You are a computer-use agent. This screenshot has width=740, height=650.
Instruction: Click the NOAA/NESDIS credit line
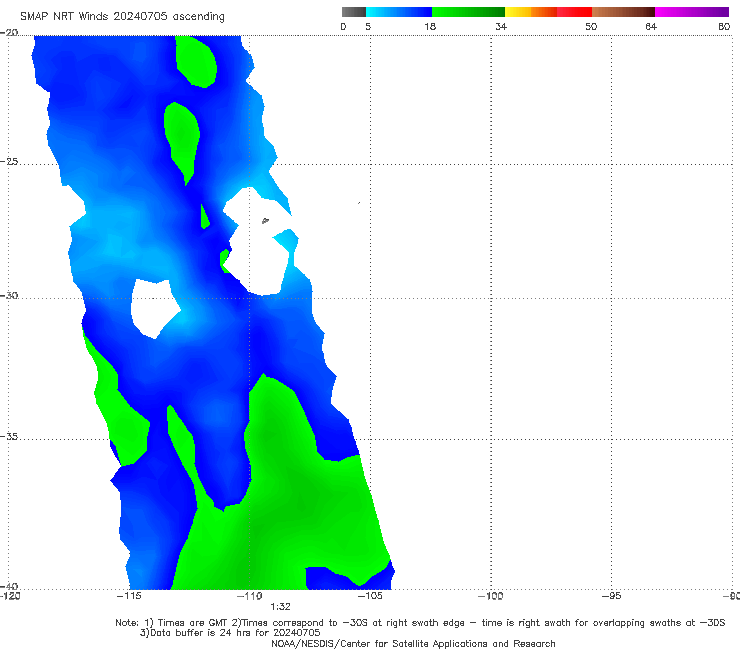(x=413, y=643)
